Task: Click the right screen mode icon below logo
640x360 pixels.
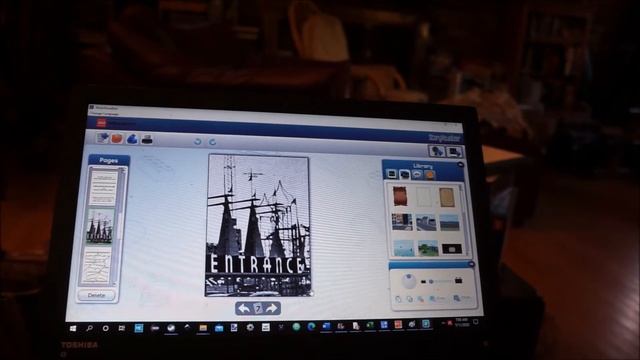Action: click(454, 152)
